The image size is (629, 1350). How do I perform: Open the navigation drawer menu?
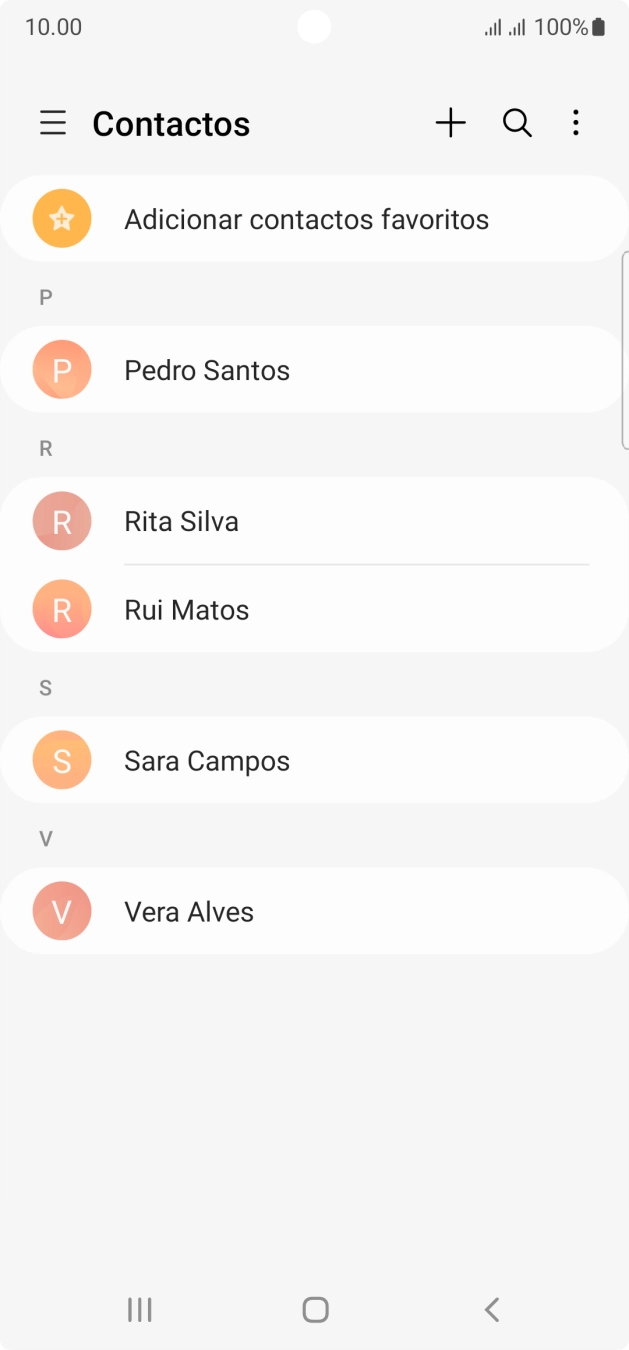pyautogui.click(x=51, y=123)
